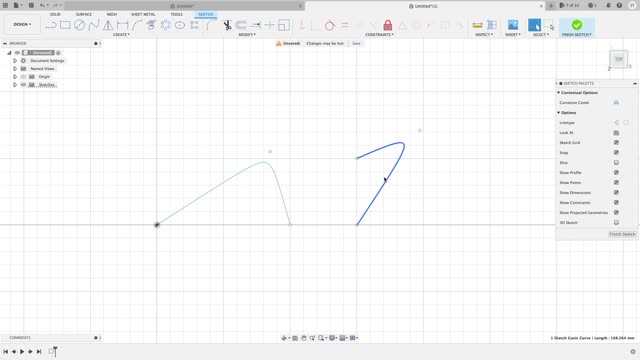The image size is (640, 360).
Task: Open the Measure tool
Action: (x=477, y=25)
